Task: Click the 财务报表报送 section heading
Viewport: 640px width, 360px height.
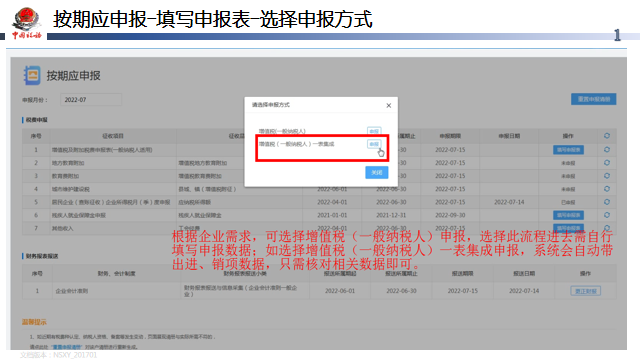Action: point(42,256)
